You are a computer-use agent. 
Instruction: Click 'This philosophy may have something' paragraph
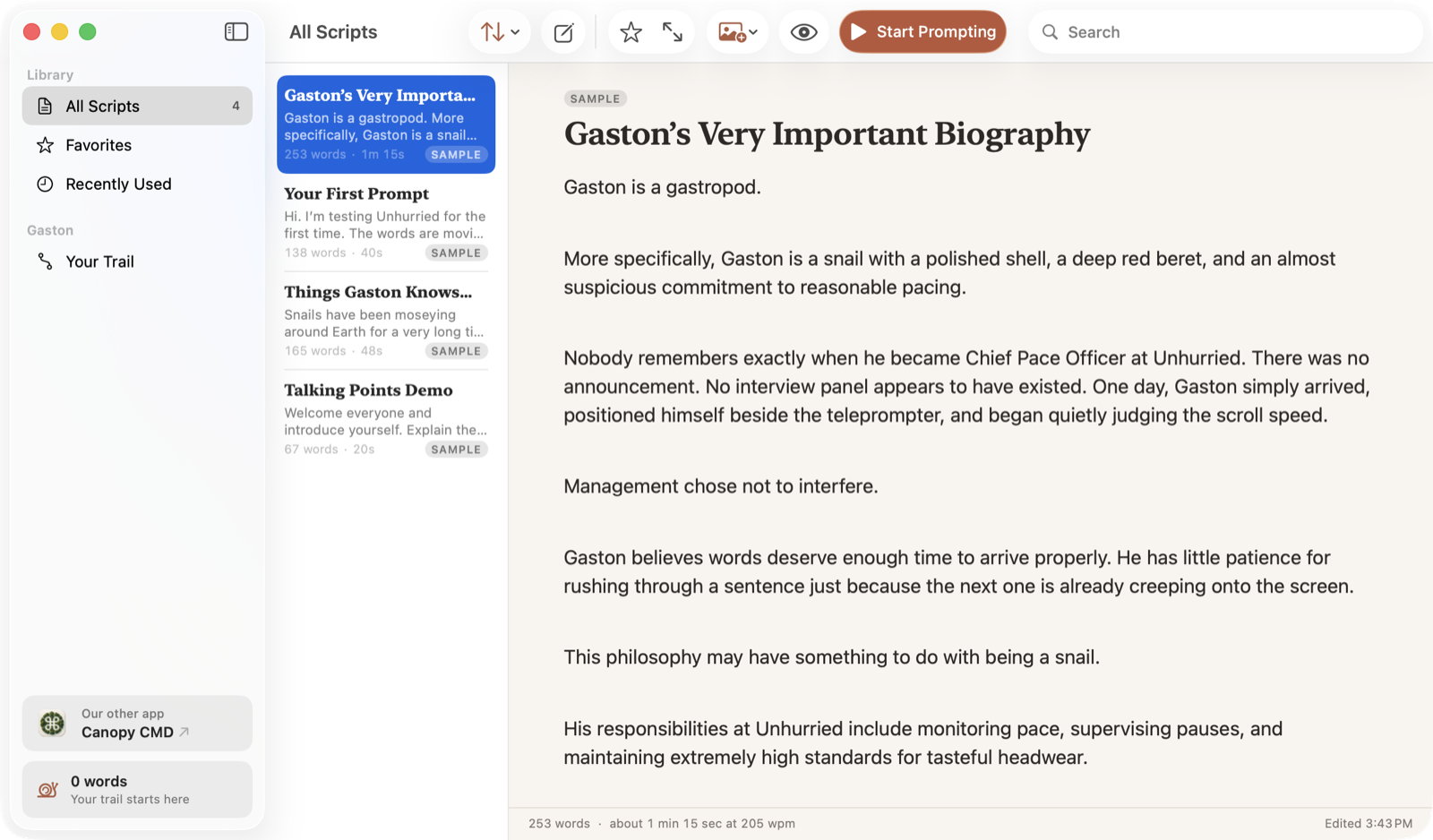tap(831, 657)
